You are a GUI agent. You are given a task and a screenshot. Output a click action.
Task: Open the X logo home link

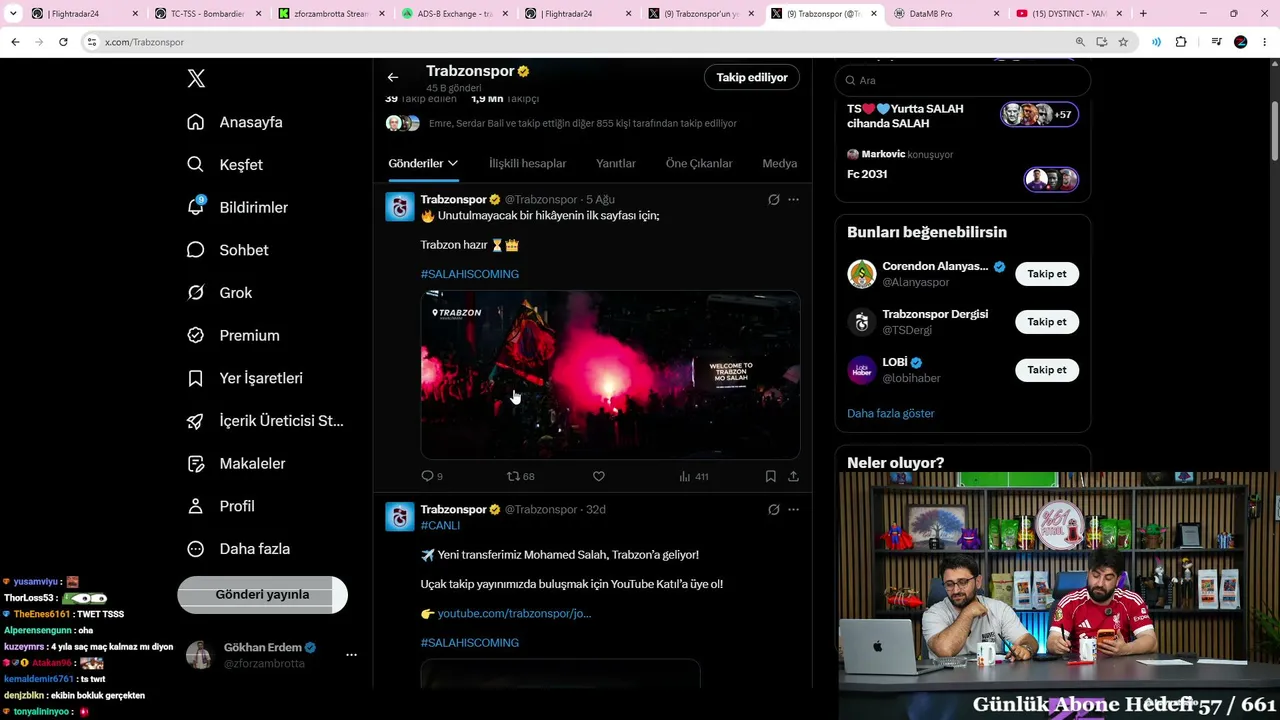(x=196, y=79)
